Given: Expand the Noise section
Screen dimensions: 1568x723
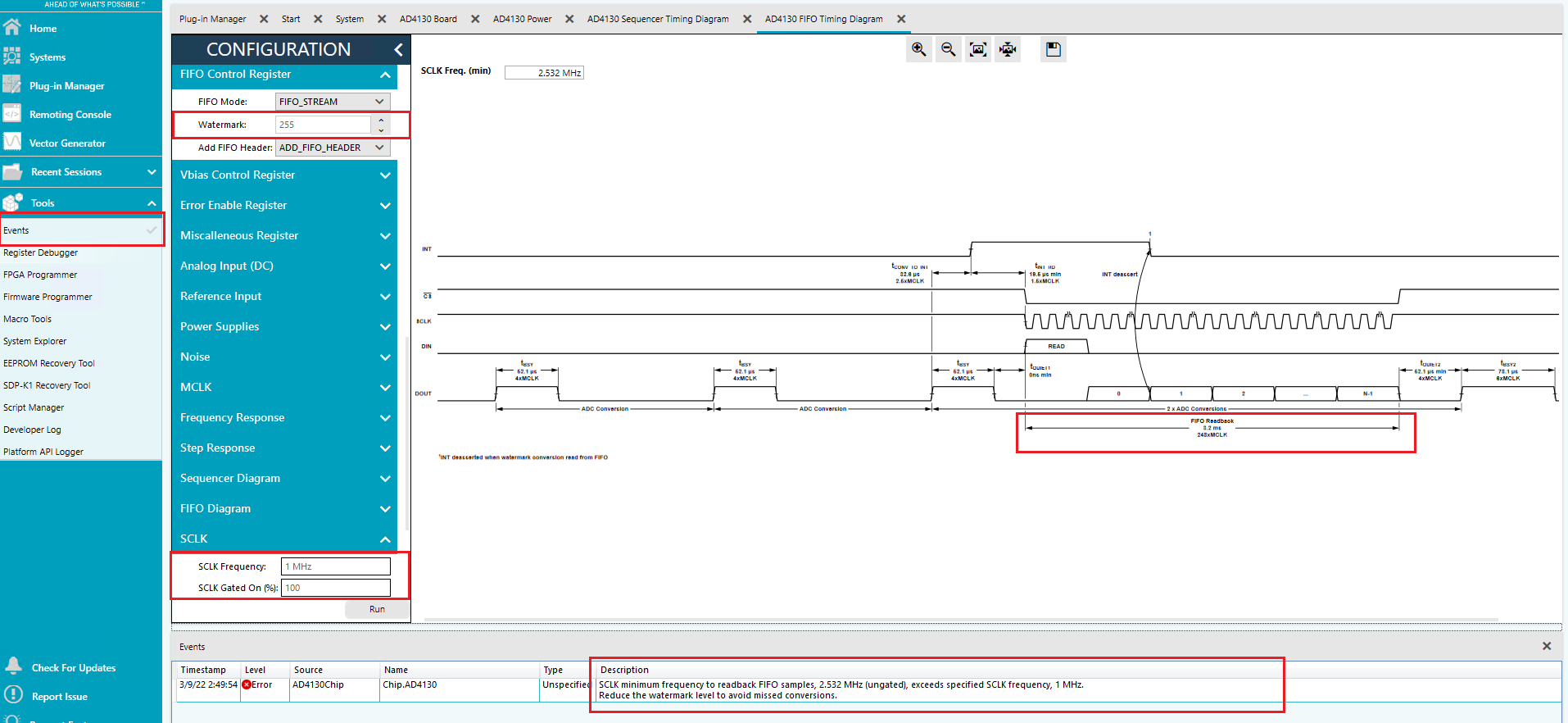Looking at the screenshot, I should coord(385,357).
